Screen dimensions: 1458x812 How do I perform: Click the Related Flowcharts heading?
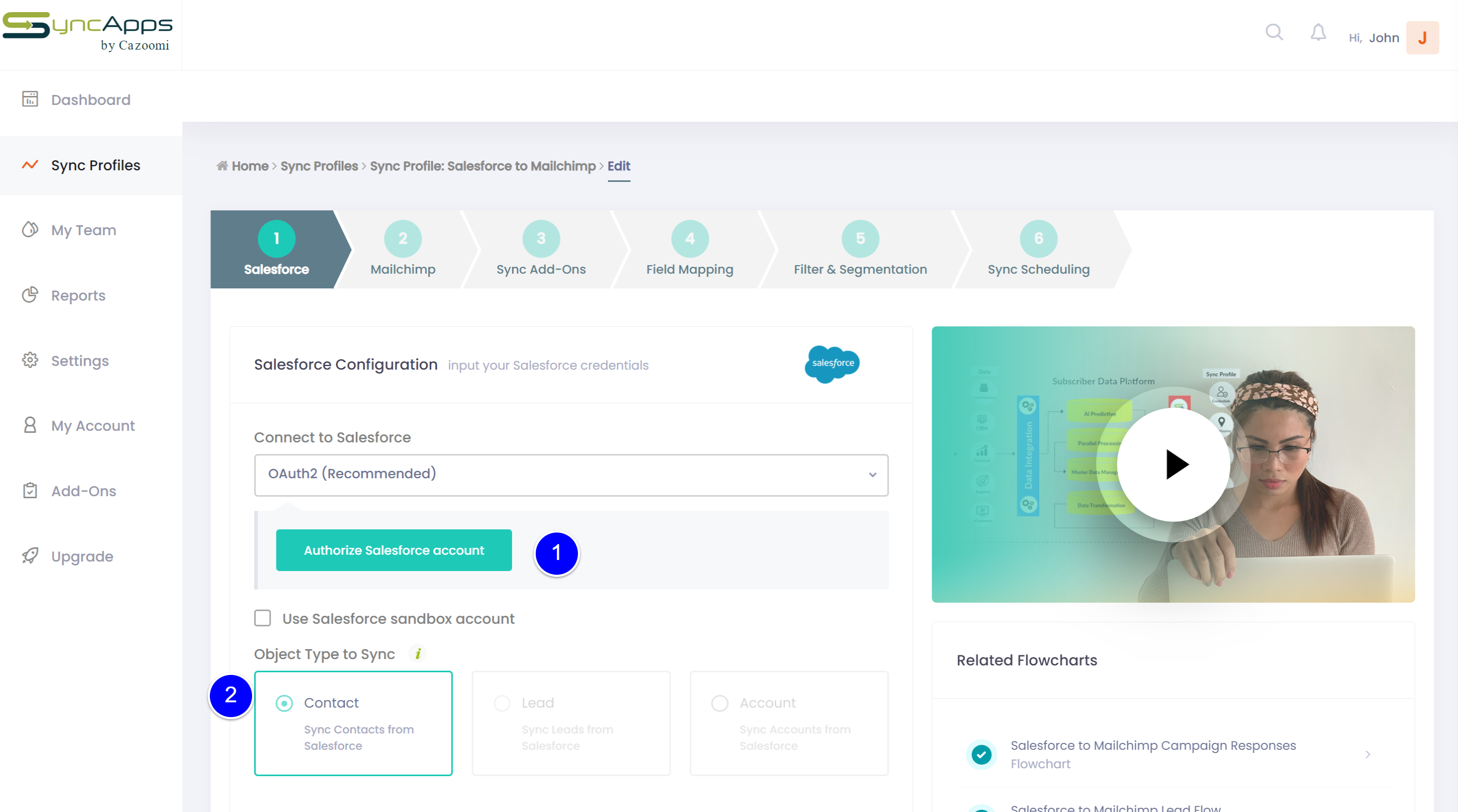tap(1027, 660)
